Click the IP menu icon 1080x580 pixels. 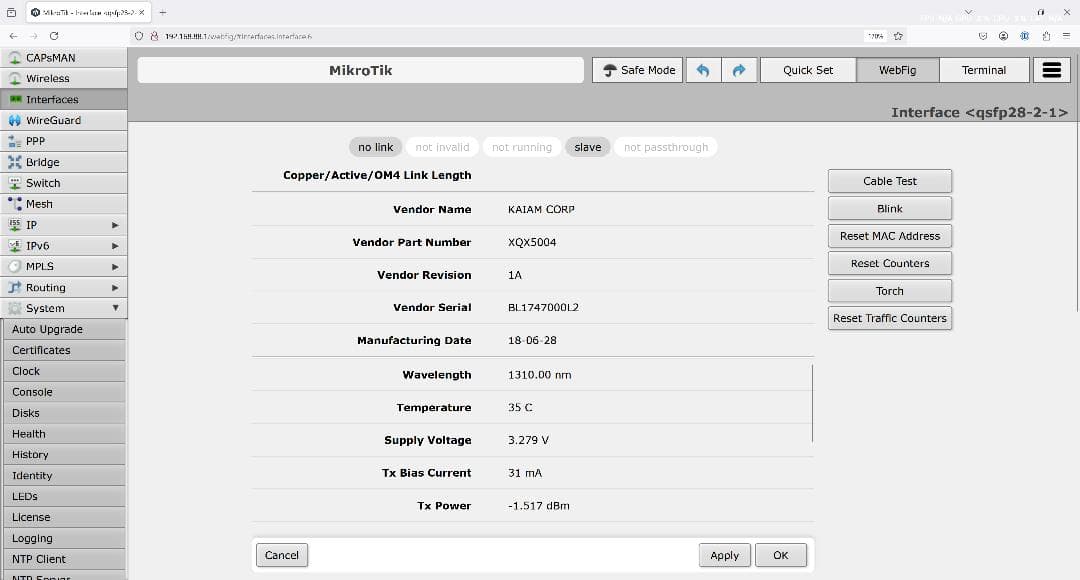coord(14,225)
